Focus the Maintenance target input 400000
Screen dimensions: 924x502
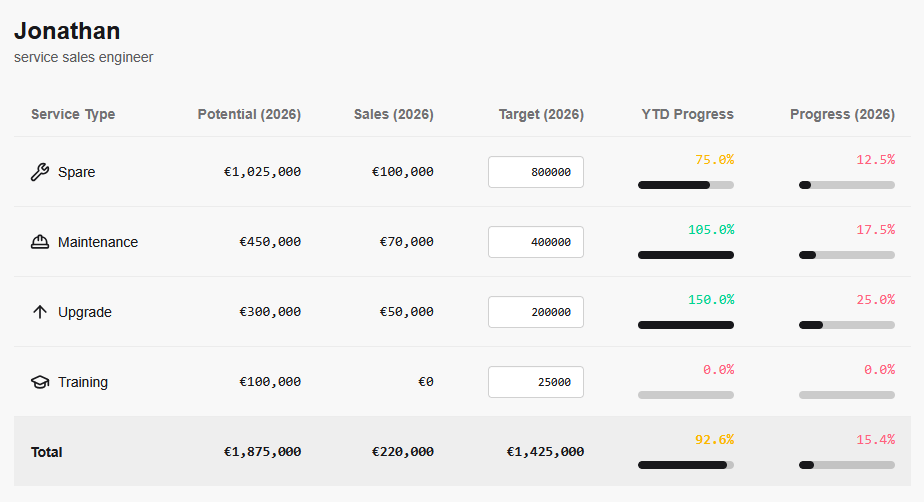point(535,242)
